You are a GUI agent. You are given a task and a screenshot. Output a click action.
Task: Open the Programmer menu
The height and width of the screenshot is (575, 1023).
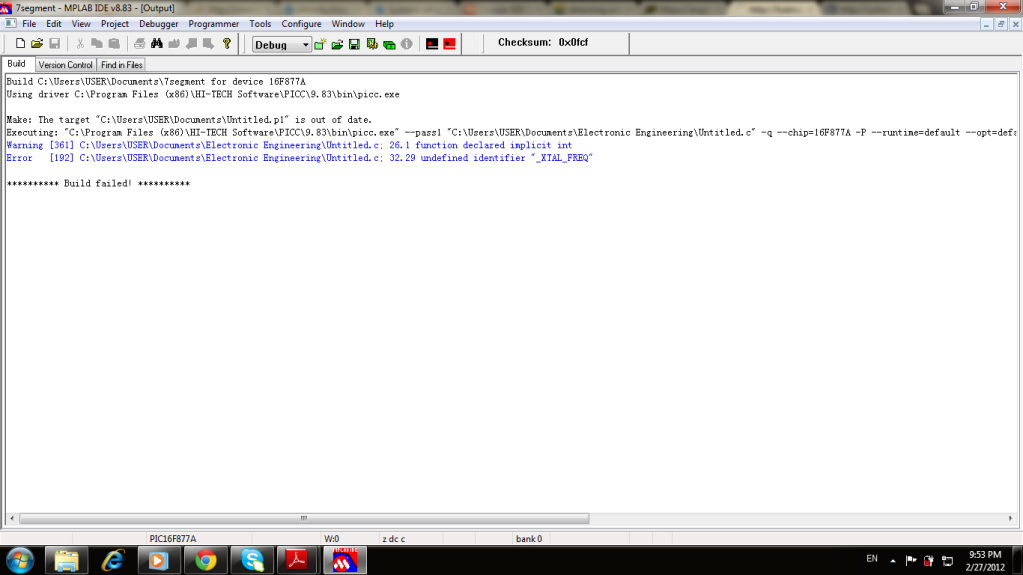213,23
